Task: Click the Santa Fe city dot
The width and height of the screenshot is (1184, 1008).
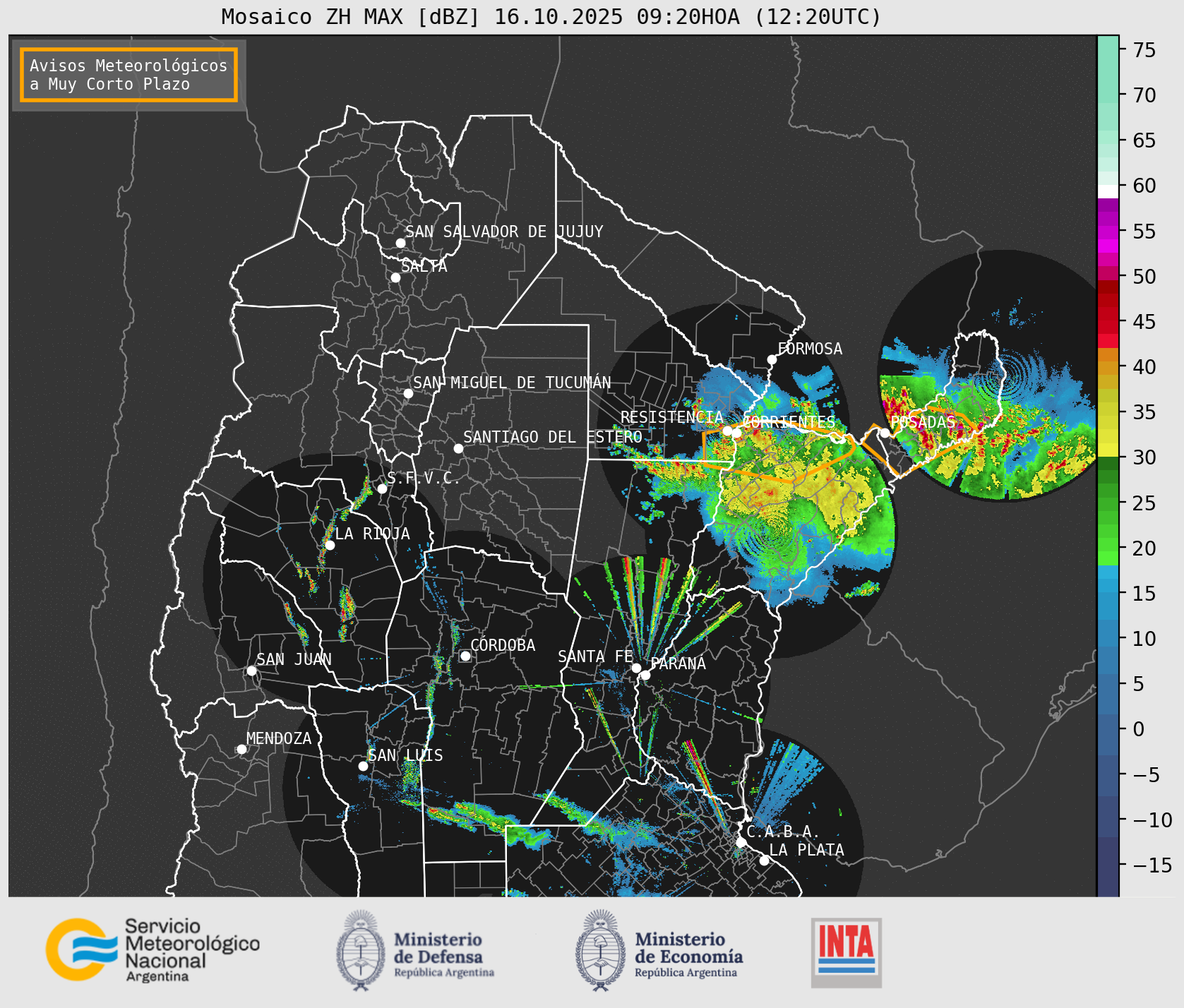Action: (636, 668)
